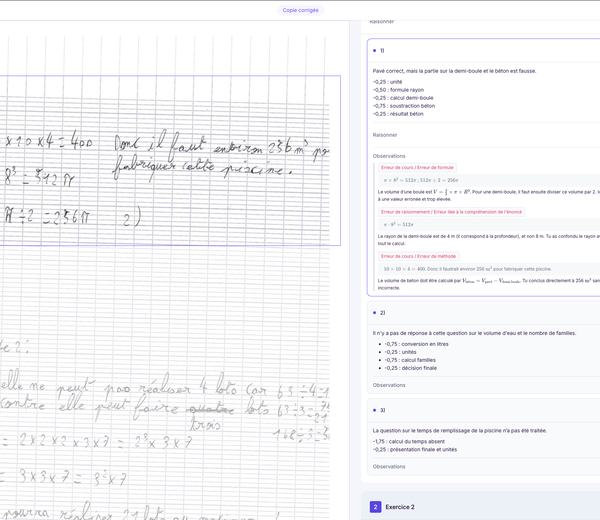This screenshot has height=520, width=600.
Task: Click the '-0,25 : unités' bullet line
Action: [400, 352]
